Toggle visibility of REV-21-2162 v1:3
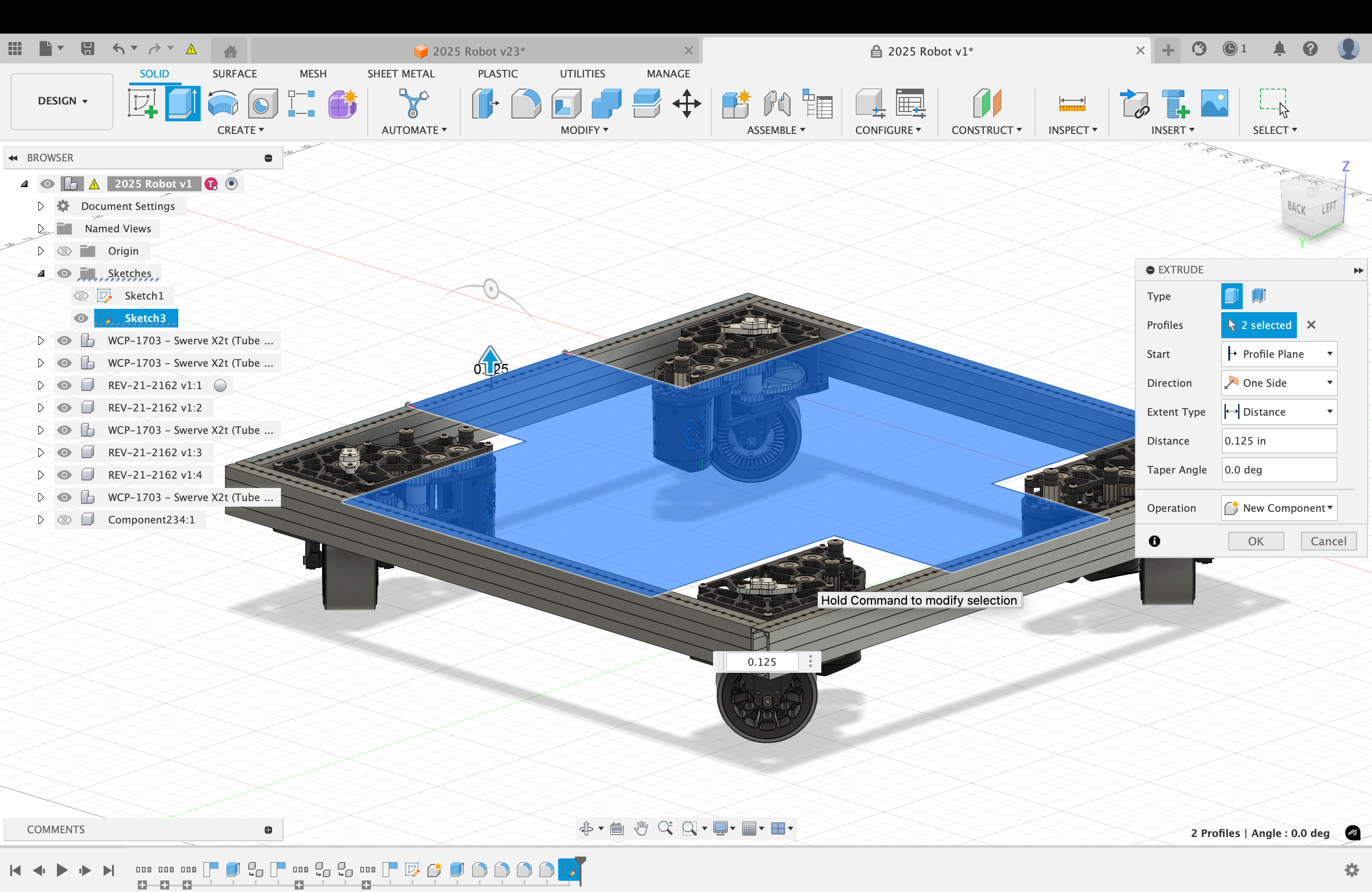Image resolution: width=1372 pixels, height=892 pixels. point(64,453)
